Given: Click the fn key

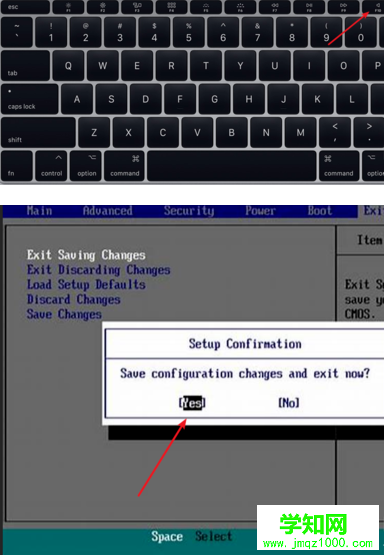Looking at the screenshot, I should [x=17, y=166].
